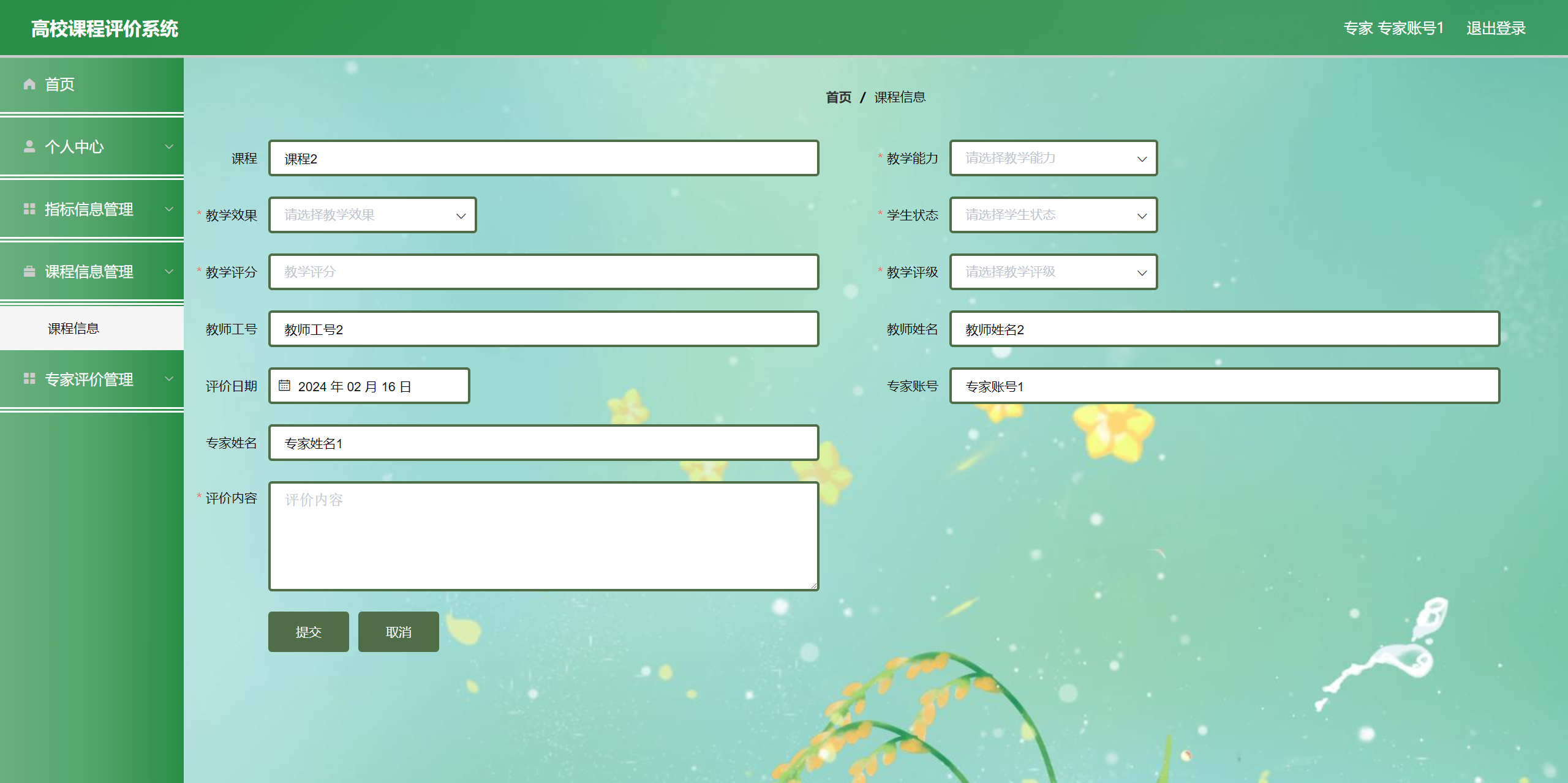
Task: Expand the 专家评价管理 sidebar section
Action: click(x=169, y=379)
